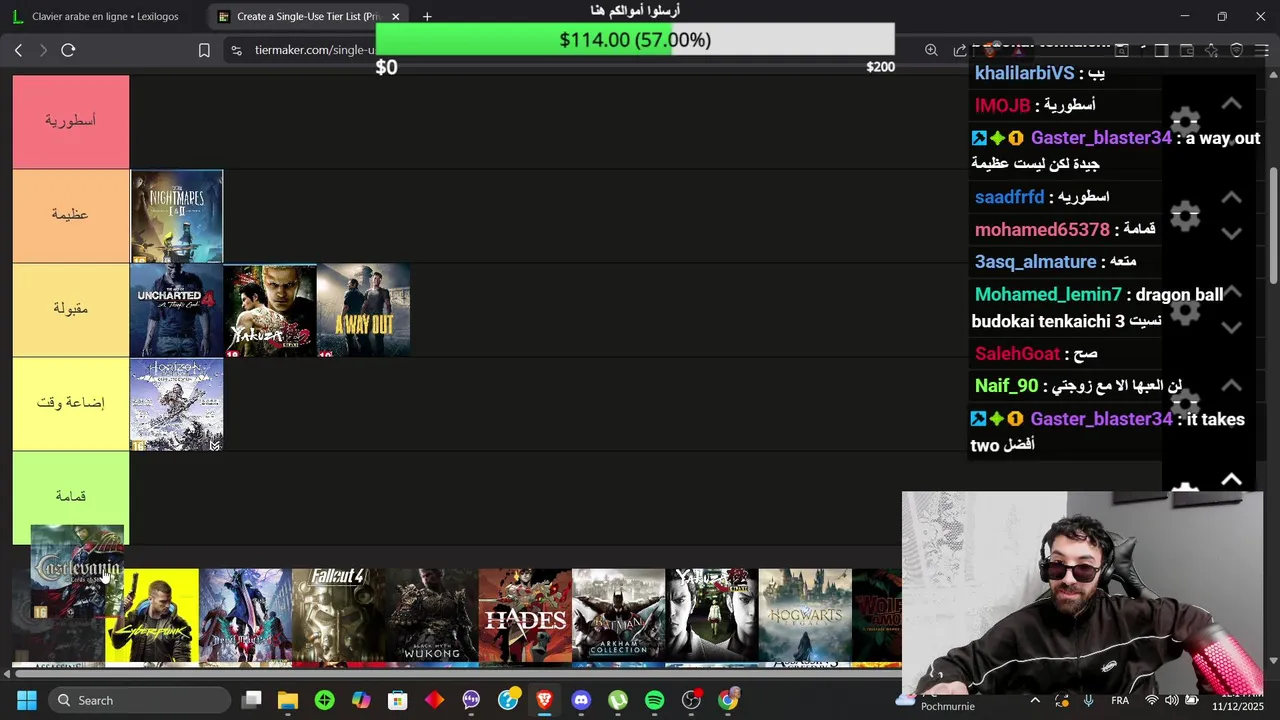The image size is (1280, 720).
Task: Go back to the previous page
Action: coord(18,50)
